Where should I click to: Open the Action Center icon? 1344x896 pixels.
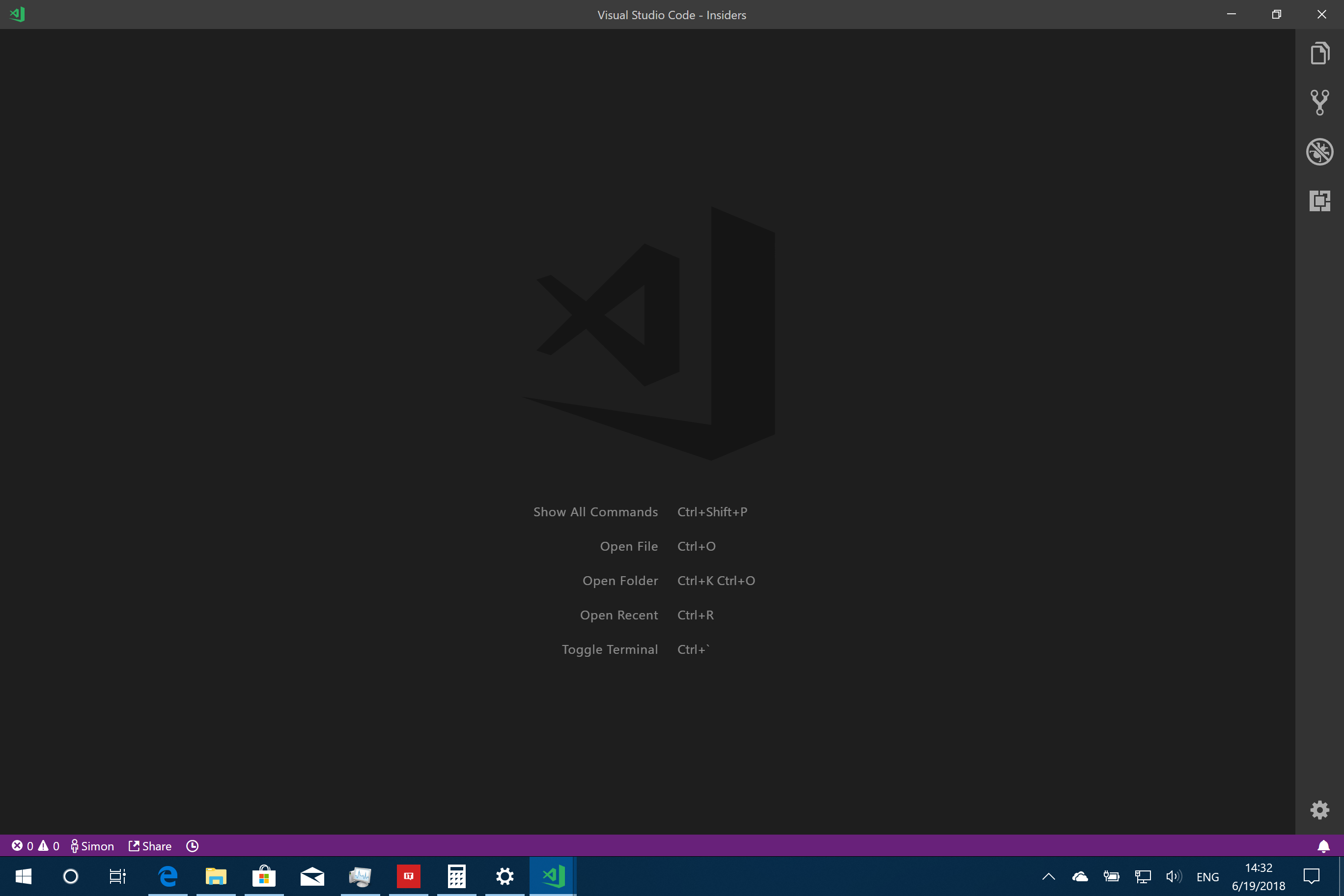click(x=1312, y=876)
